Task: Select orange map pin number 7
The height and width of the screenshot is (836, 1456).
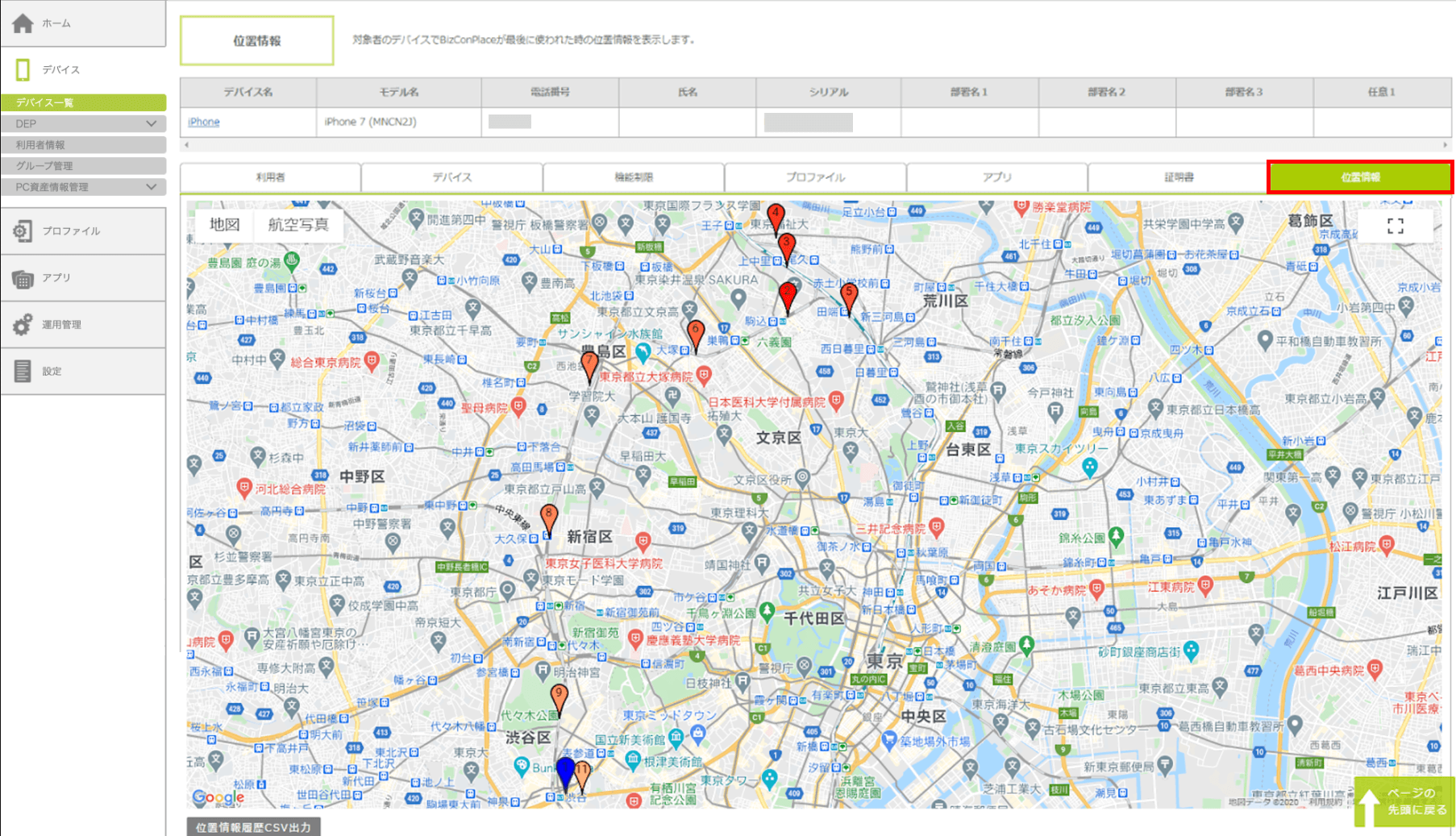Action: pos(589,367)
